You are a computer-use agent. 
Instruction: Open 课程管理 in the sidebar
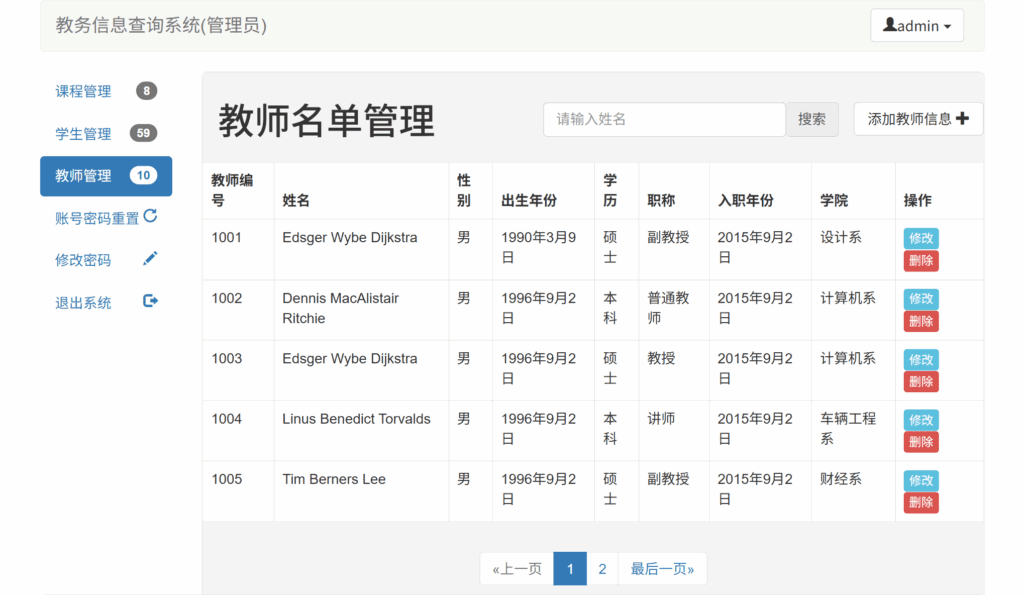pyautogui.click(x=83, y=92)
